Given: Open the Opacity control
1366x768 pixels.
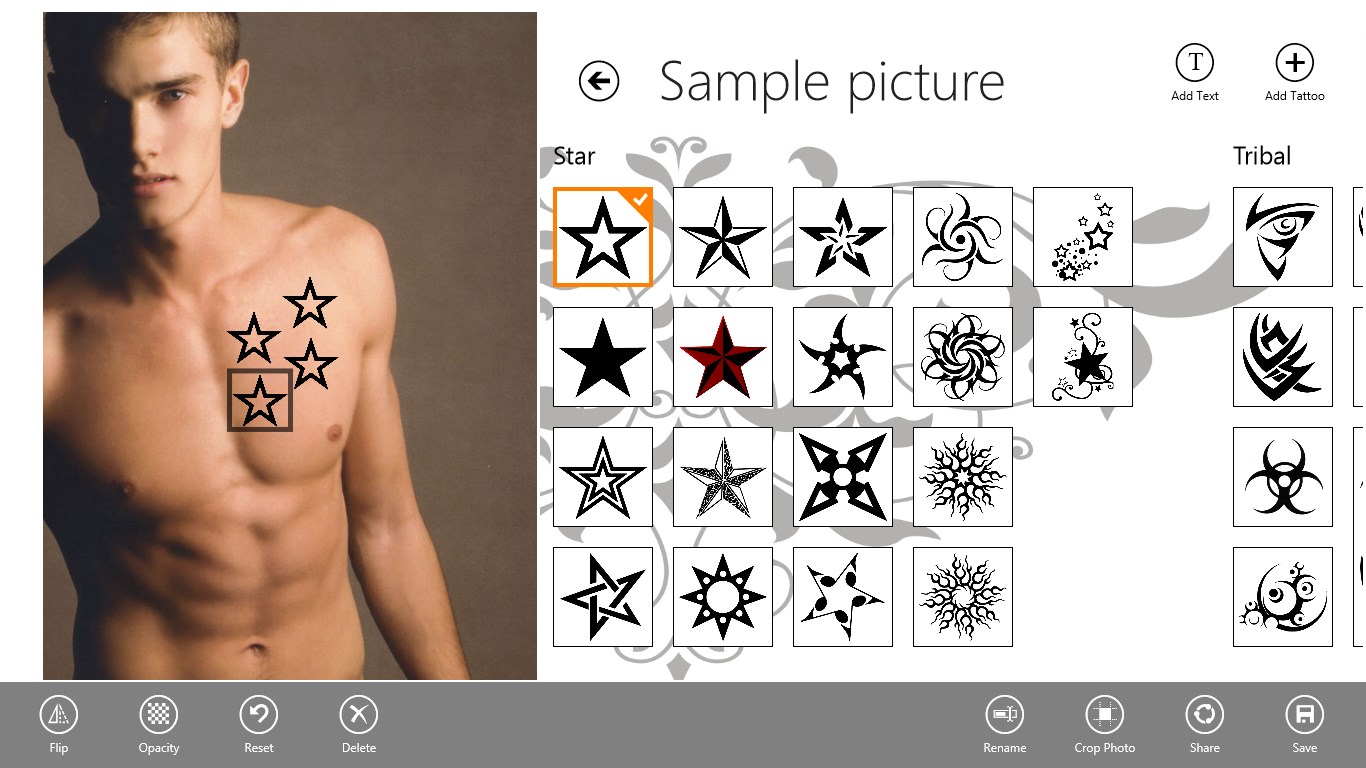Looking at the screenshot, I should coord(159,715).
